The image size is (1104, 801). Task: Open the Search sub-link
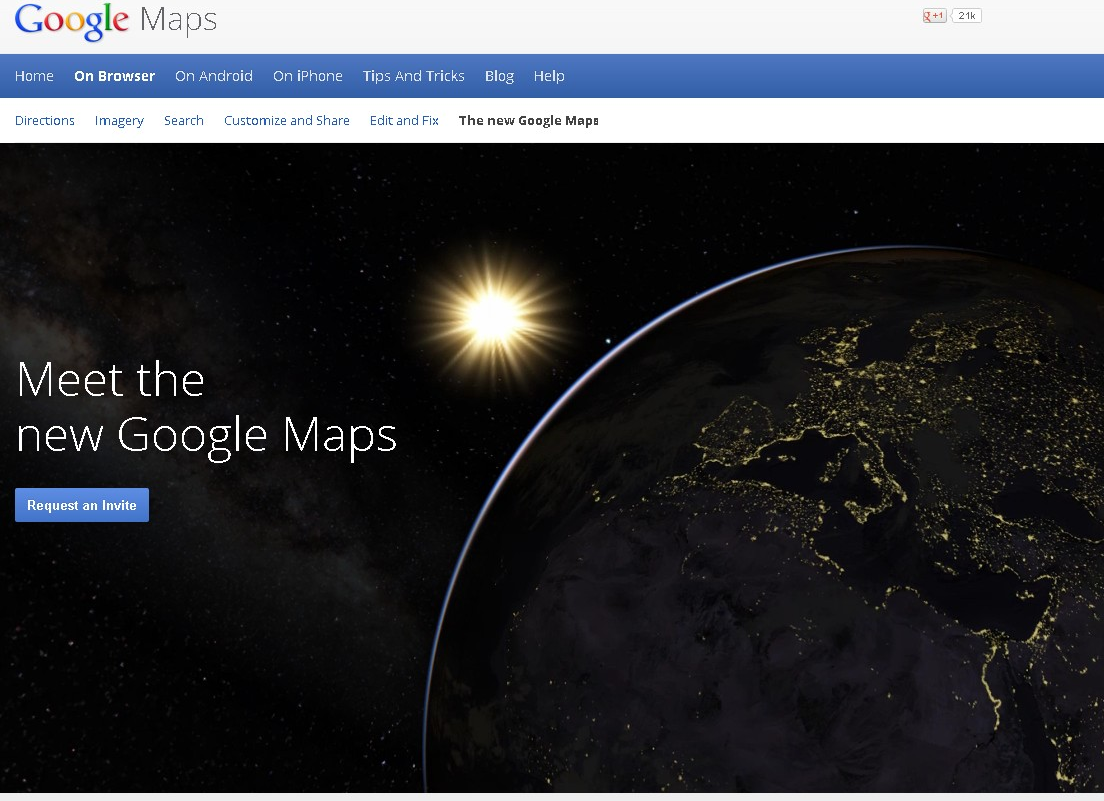pyautogui.click(x=184, y=120)
